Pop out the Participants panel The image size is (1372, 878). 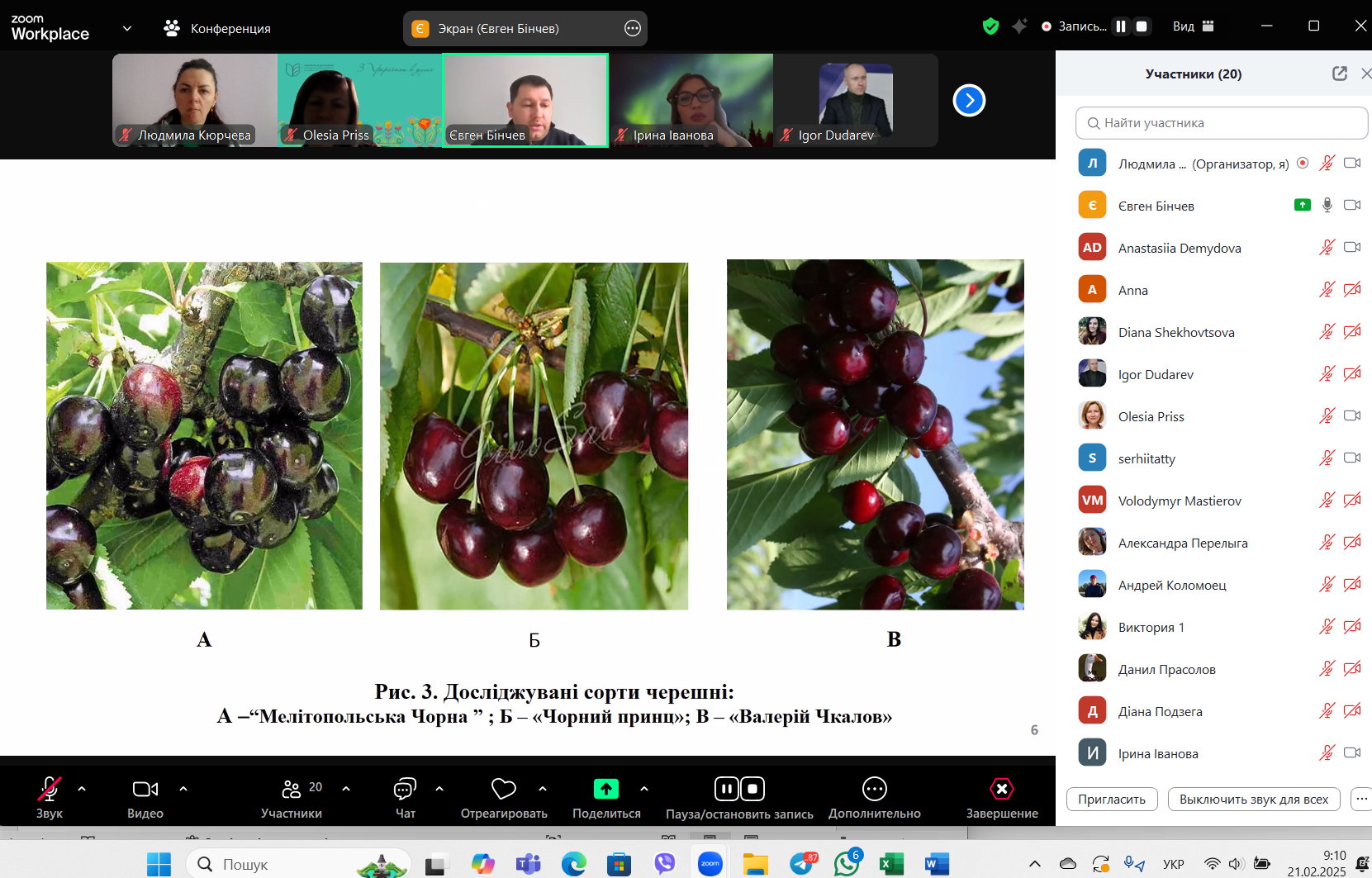1339,74
